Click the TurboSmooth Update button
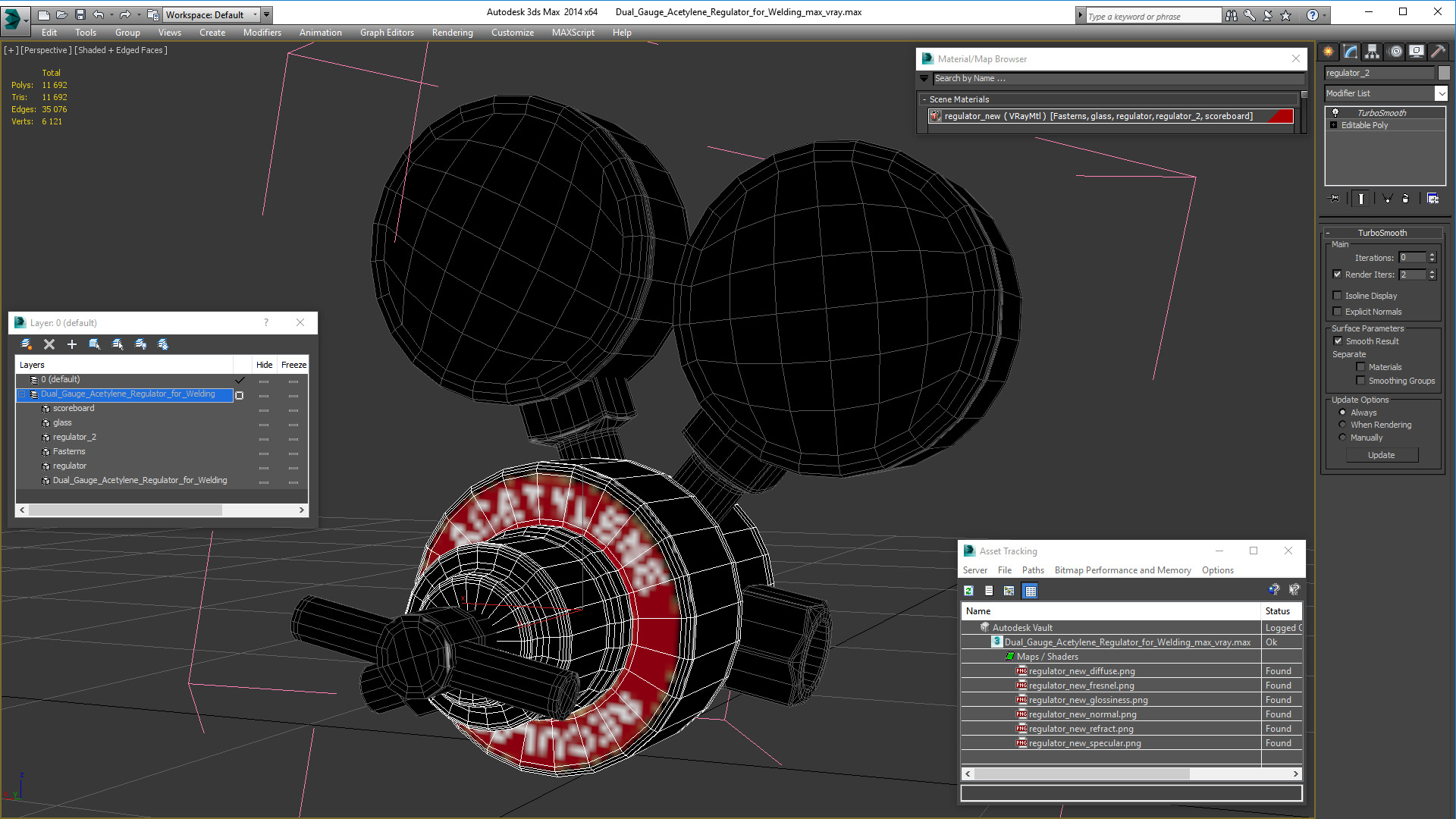 click(x=1382, y=455)
